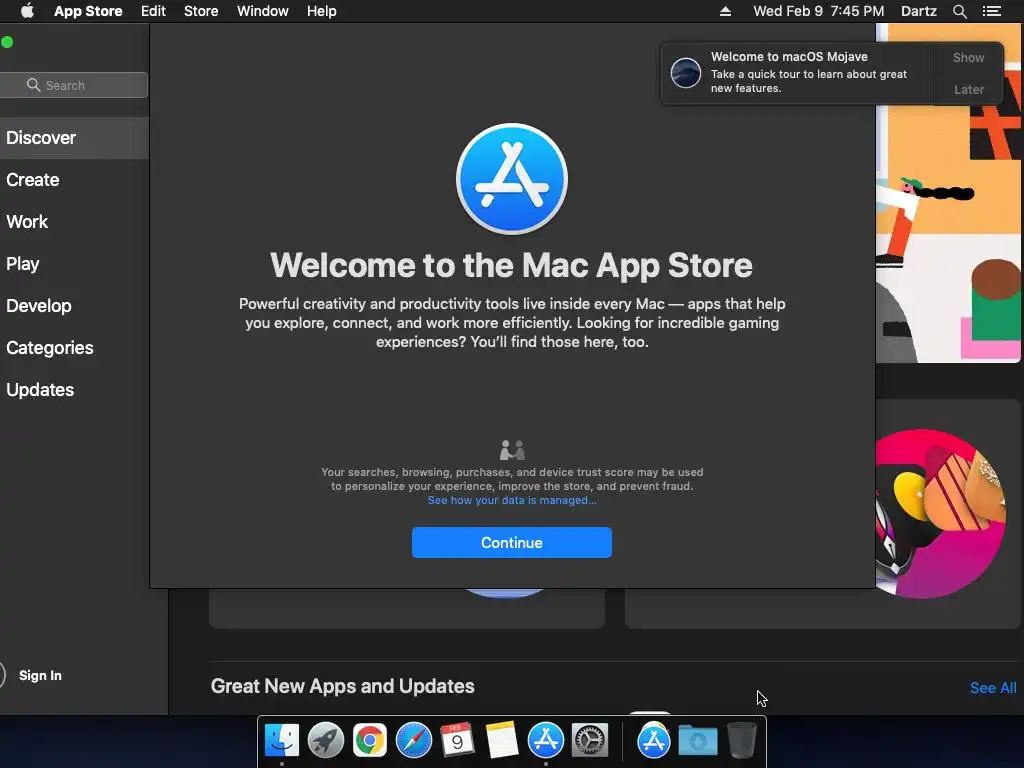Open the Dartz user menu

pyautogui.click(x=918, y=11)
